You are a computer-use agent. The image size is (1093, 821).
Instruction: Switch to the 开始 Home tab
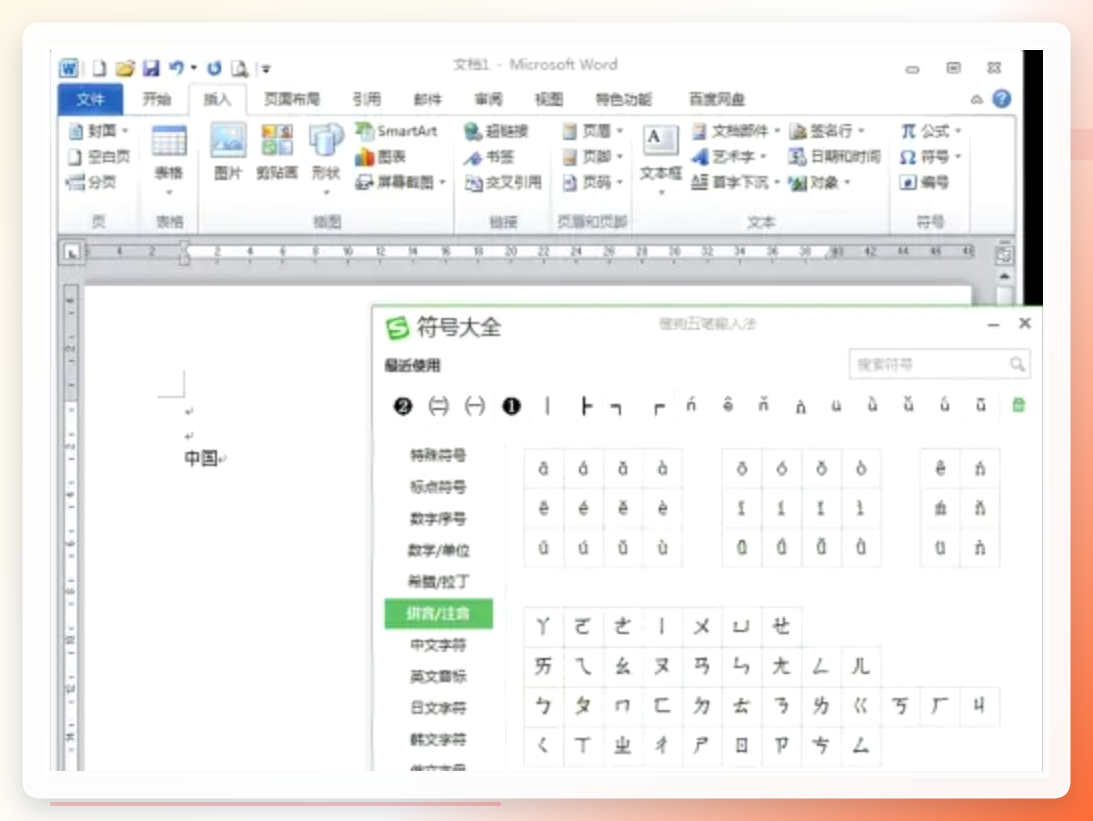(157, 99)
